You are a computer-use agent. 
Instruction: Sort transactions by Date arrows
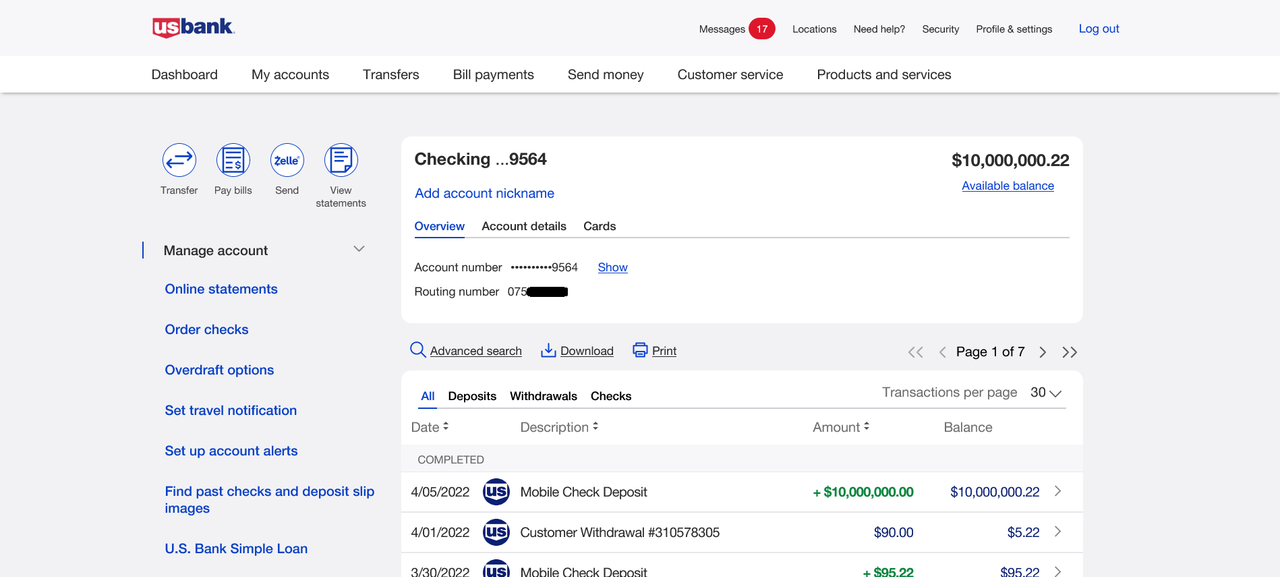[x=446, y=427]
